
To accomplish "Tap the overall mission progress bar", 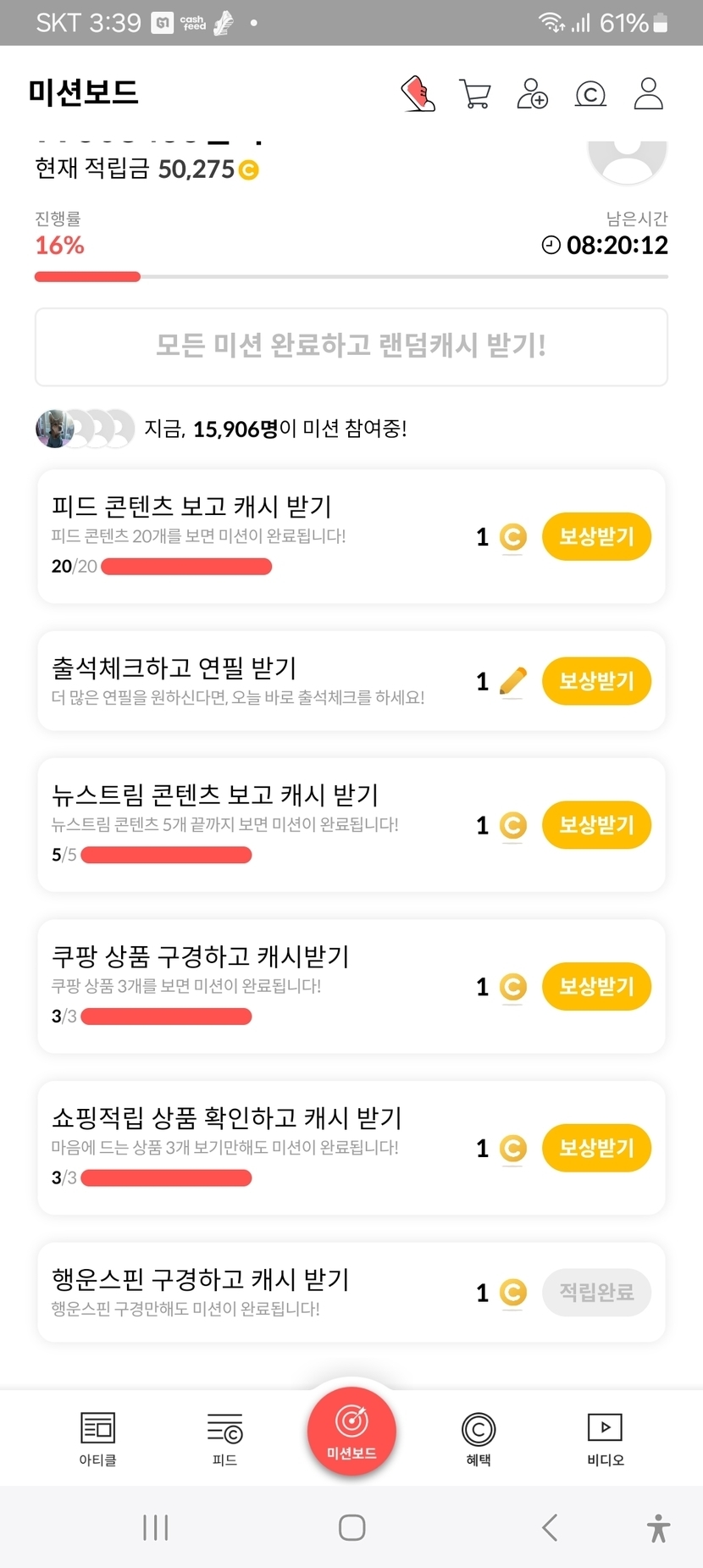I will (351, 277).
